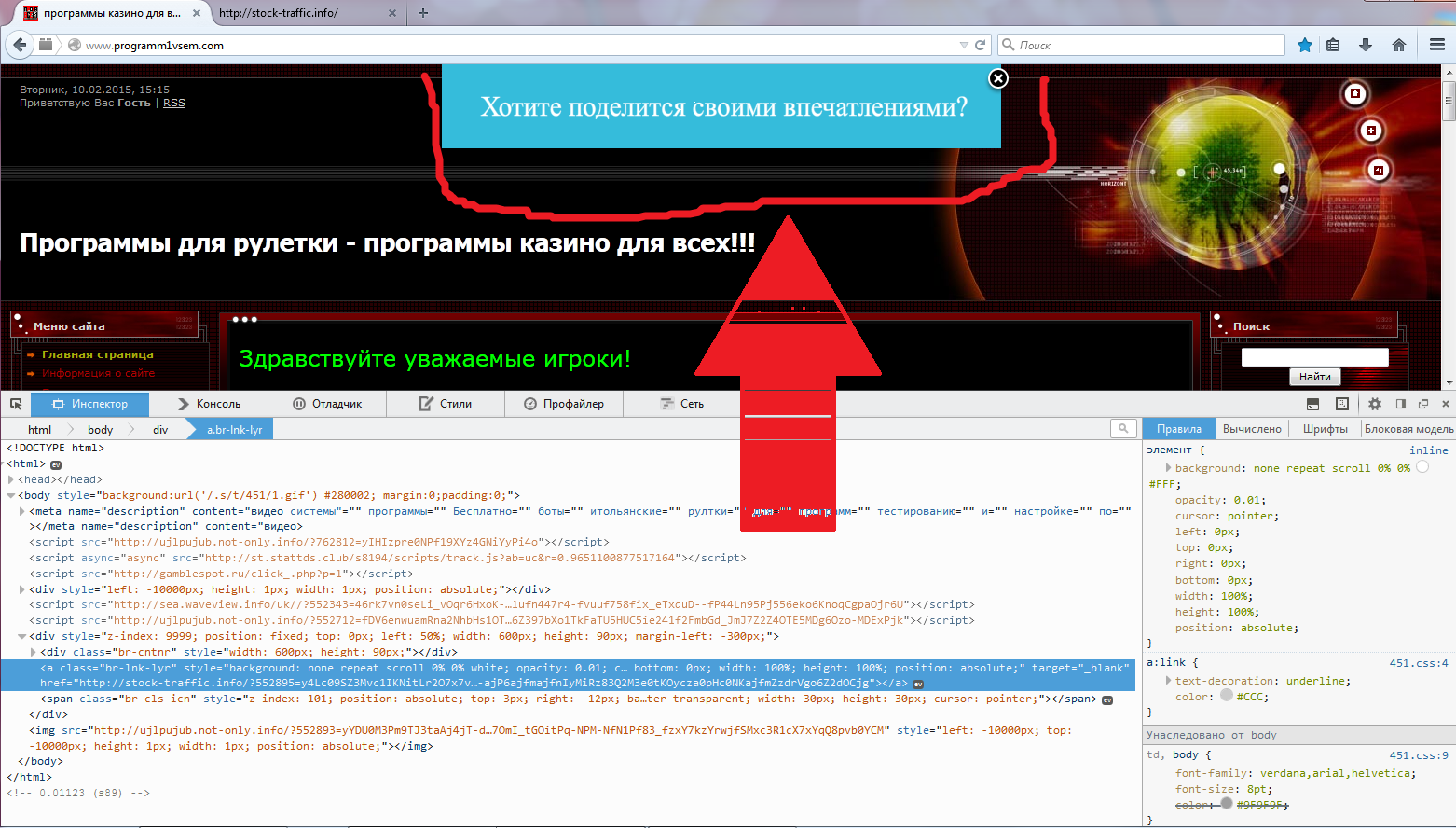The width and height of the screenshot is (1456, 830).
Task: Click the search bar magnifier icon
Action: [x=1008, y=45]
